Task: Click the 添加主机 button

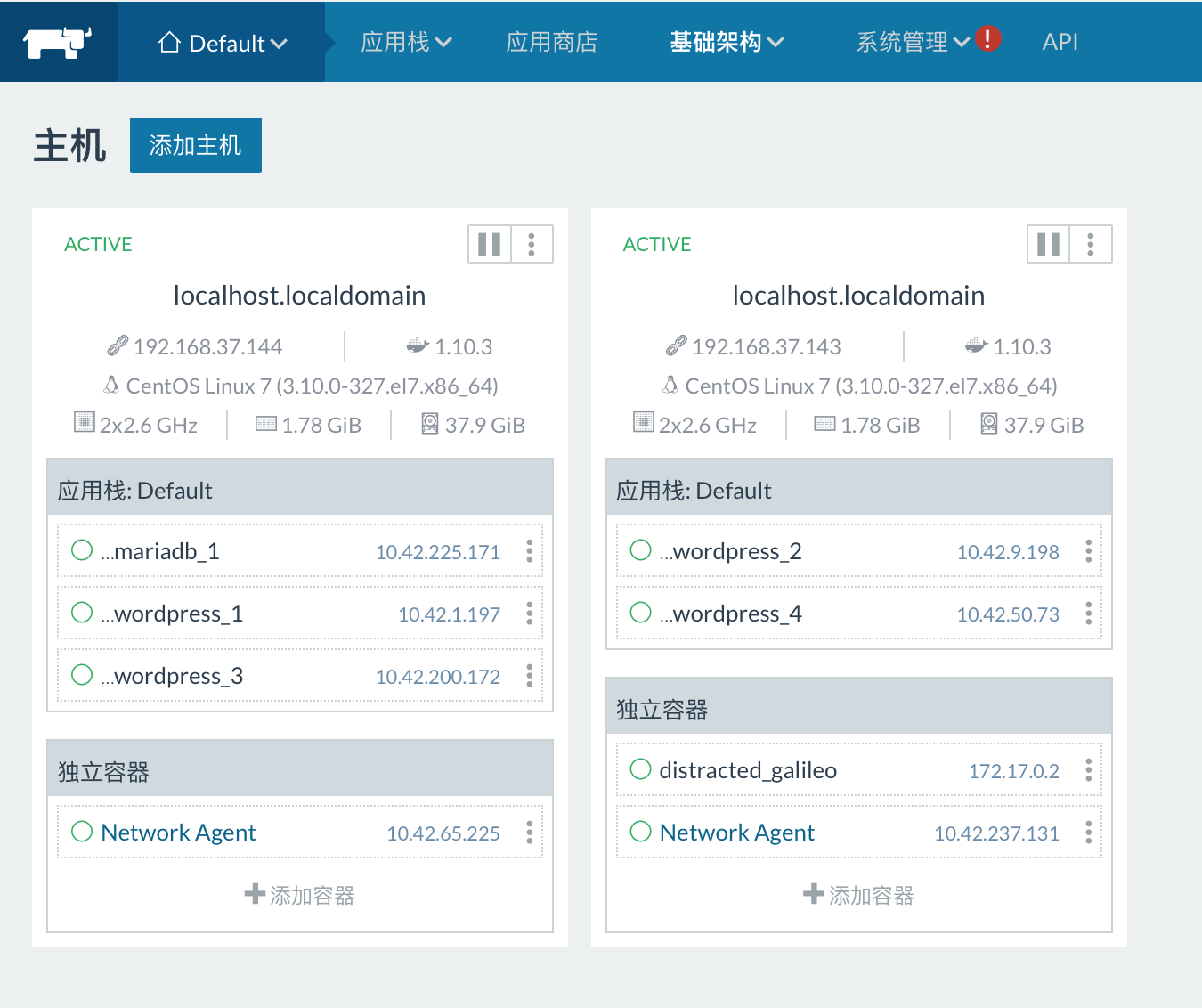Action: pos(196,145)
